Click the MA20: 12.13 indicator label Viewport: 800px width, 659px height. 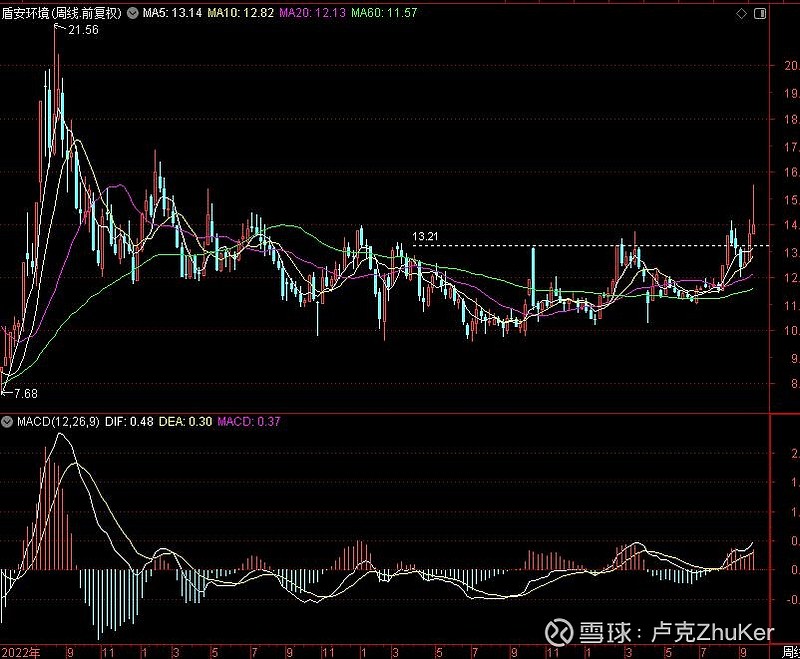pyautogui.click(x=312, y=13)
